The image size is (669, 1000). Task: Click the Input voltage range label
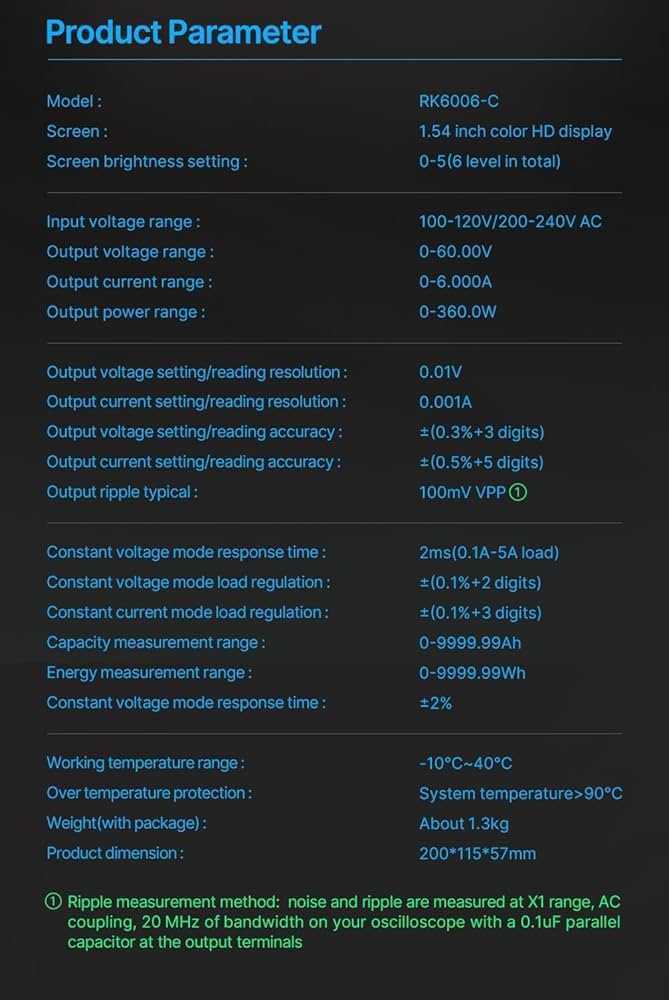pos(123,221)
